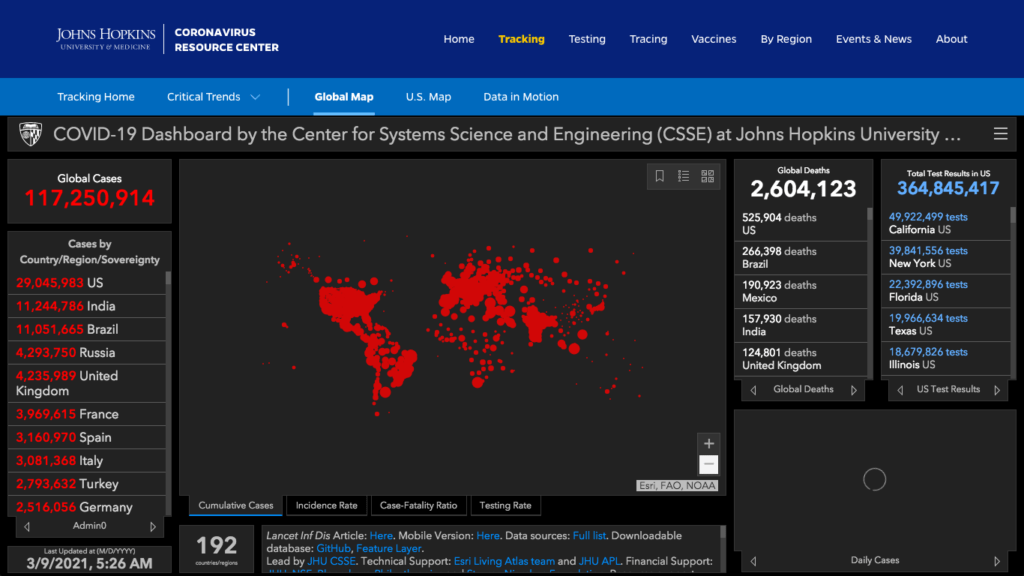This screenshot has height=576, width=1024.
Task: Open the JHU APL link
Action: 599,561
